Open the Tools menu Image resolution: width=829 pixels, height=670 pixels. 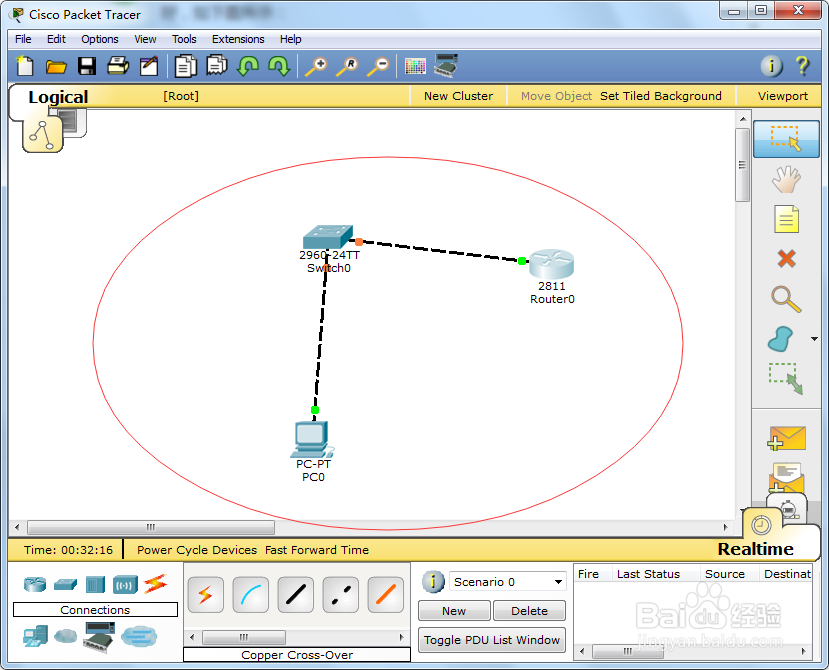[x=184, y=39]
